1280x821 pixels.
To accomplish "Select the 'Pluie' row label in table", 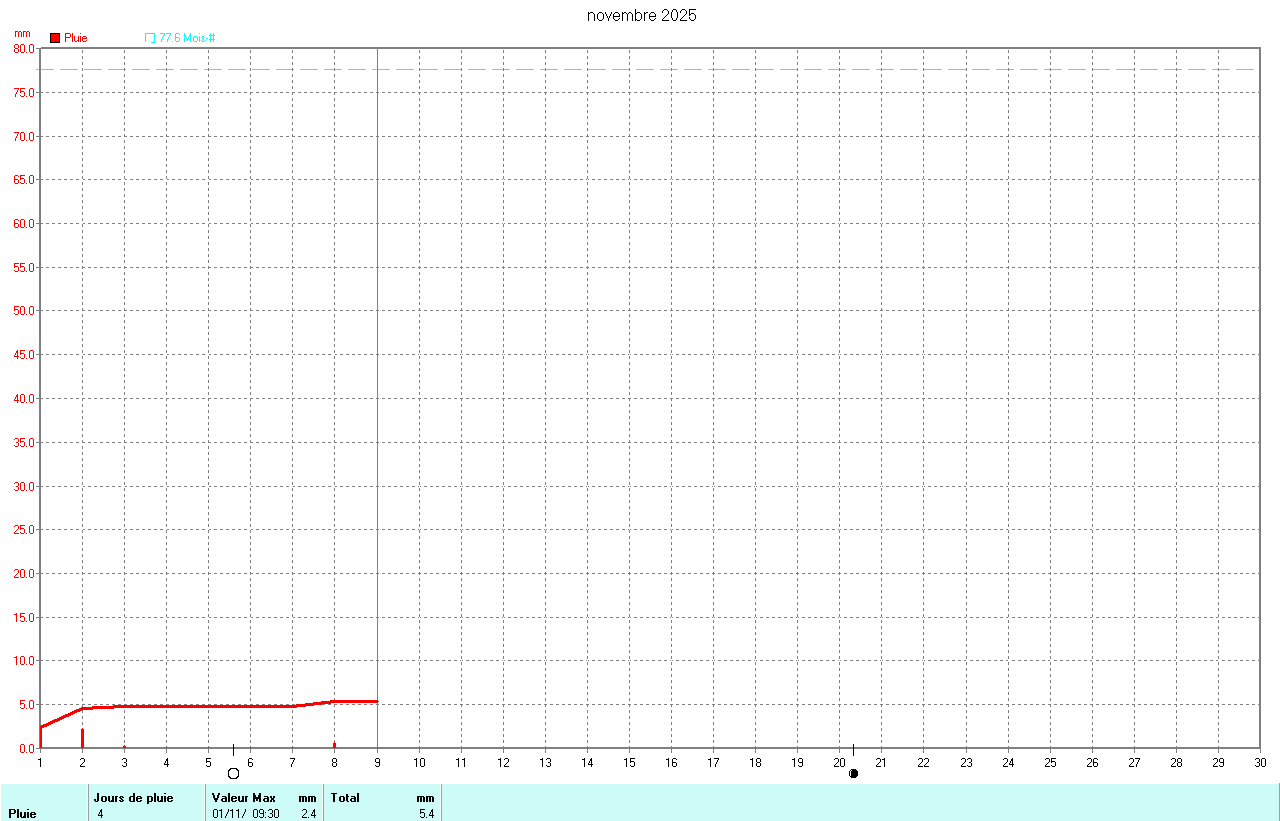I will pyautogui.click(x=22, y=814).
